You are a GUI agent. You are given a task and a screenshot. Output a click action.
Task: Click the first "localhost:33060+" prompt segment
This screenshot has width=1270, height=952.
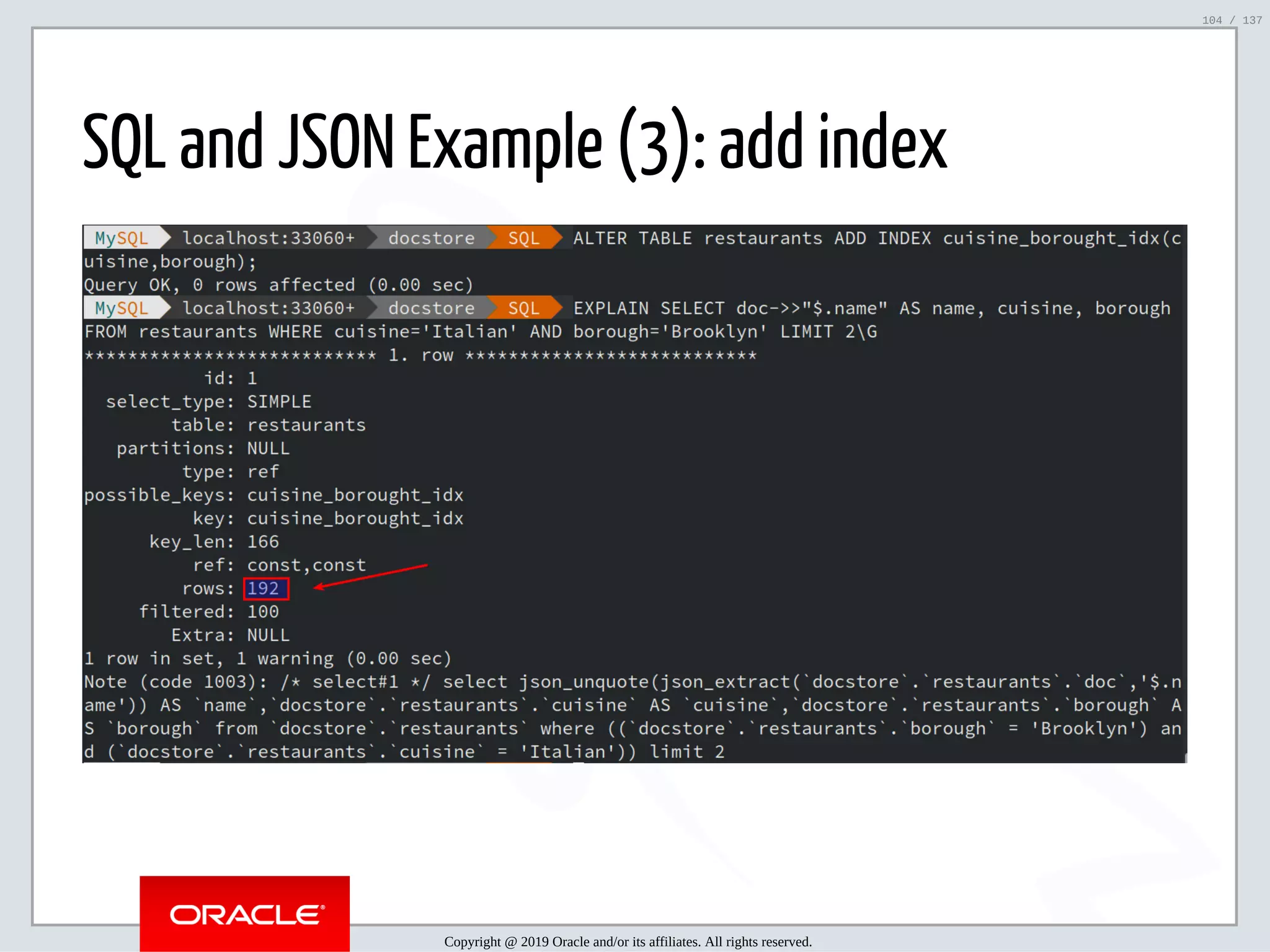[x=269, y=238]
